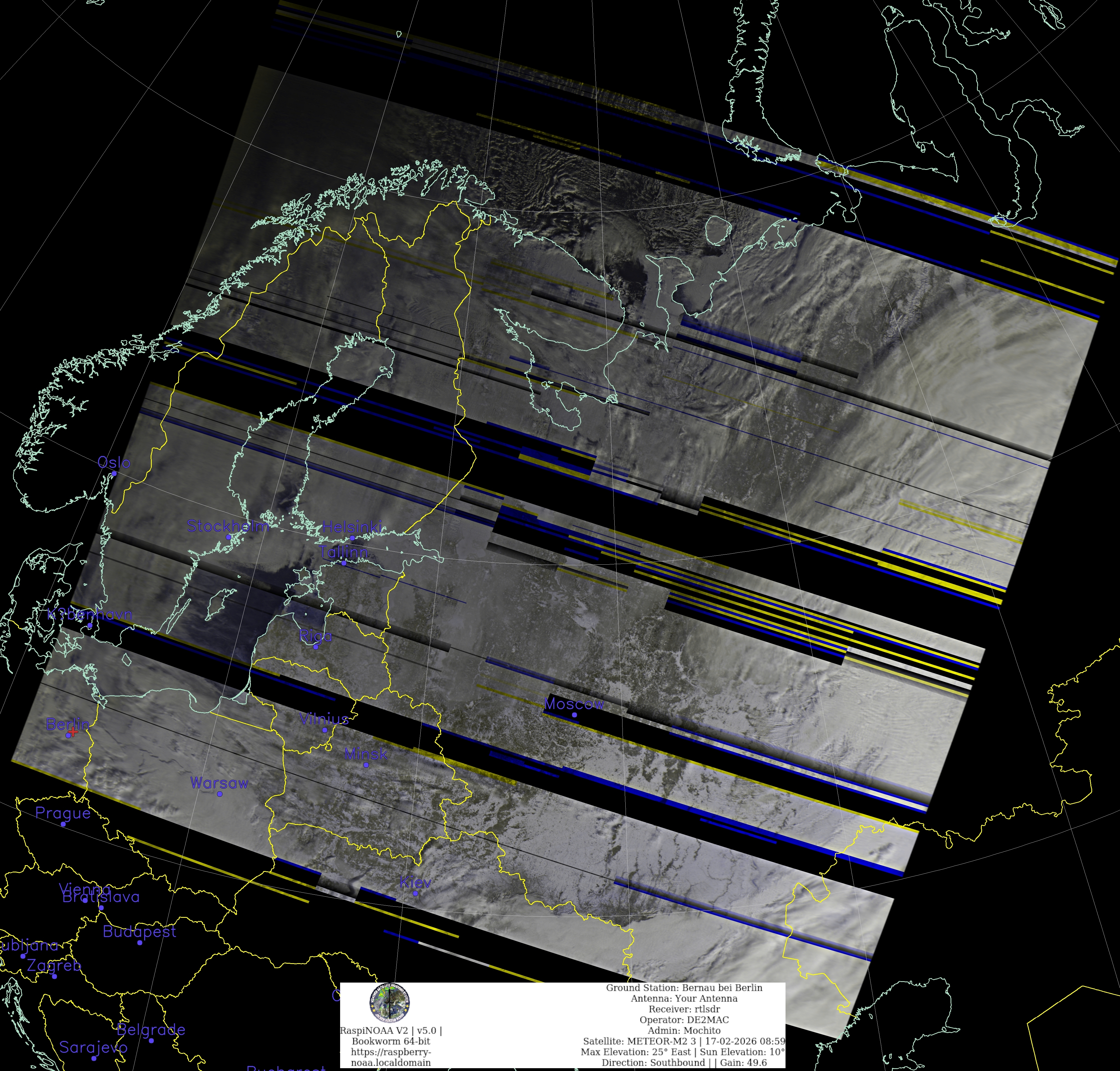The image size is (1120, 1071).
Task: Click the Prague city label
Action: [x=63, y=813]
